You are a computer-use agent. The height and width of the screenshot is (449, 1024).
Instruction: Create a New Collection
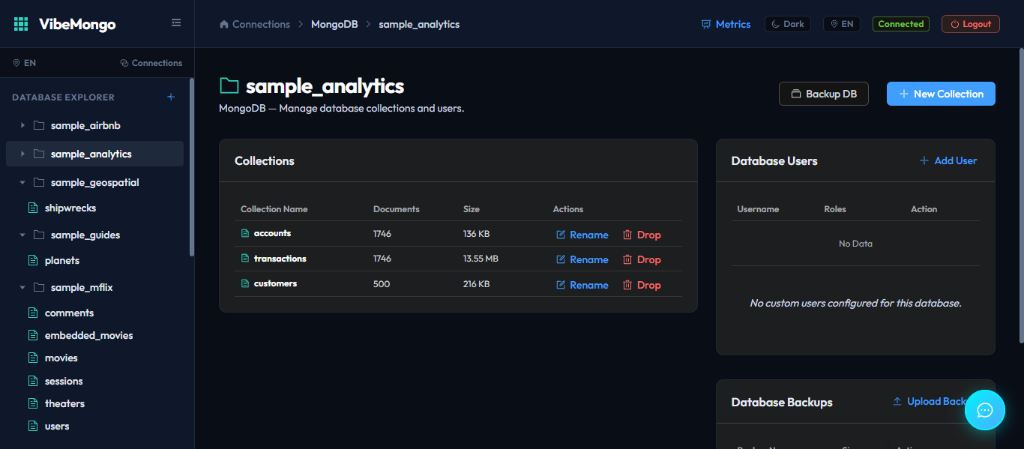(941, 94)
